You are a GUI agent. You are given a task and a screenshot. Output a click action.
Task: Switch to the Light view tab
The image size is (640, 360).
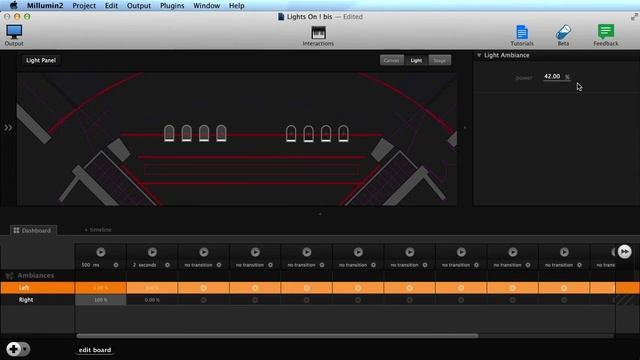(416, 60)
